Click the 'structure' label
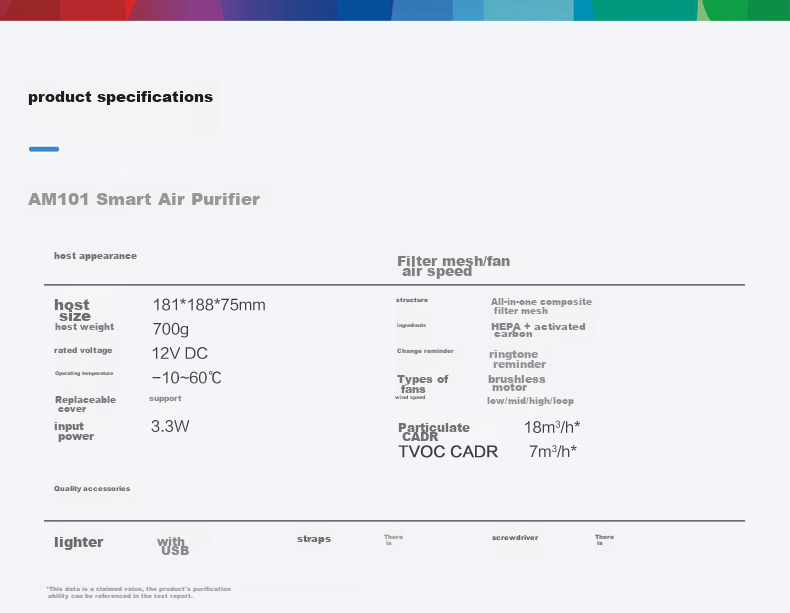 click(412, 300)
